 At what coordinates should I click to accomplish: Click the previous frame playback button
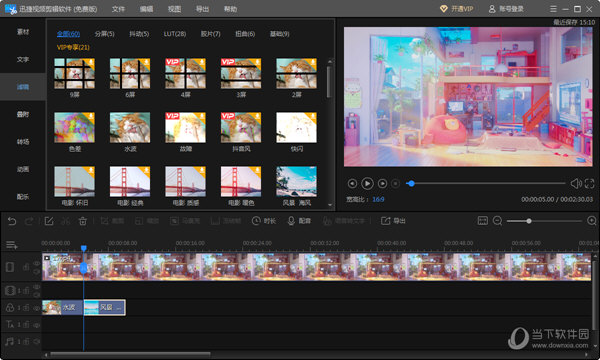click(352, 184)
